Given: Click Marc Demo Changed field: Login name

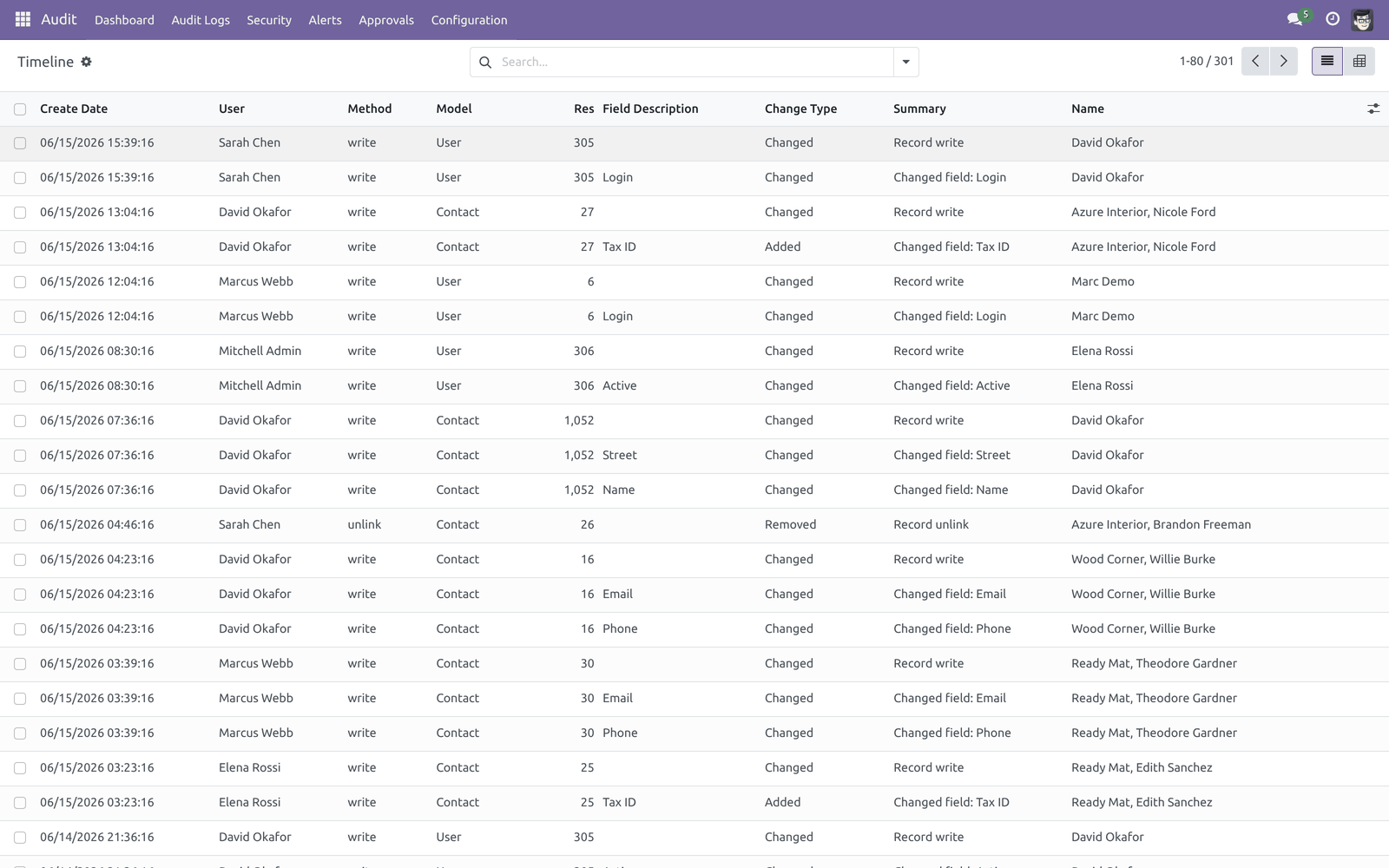Looking at the screenshot, I should click(1103, 316).
